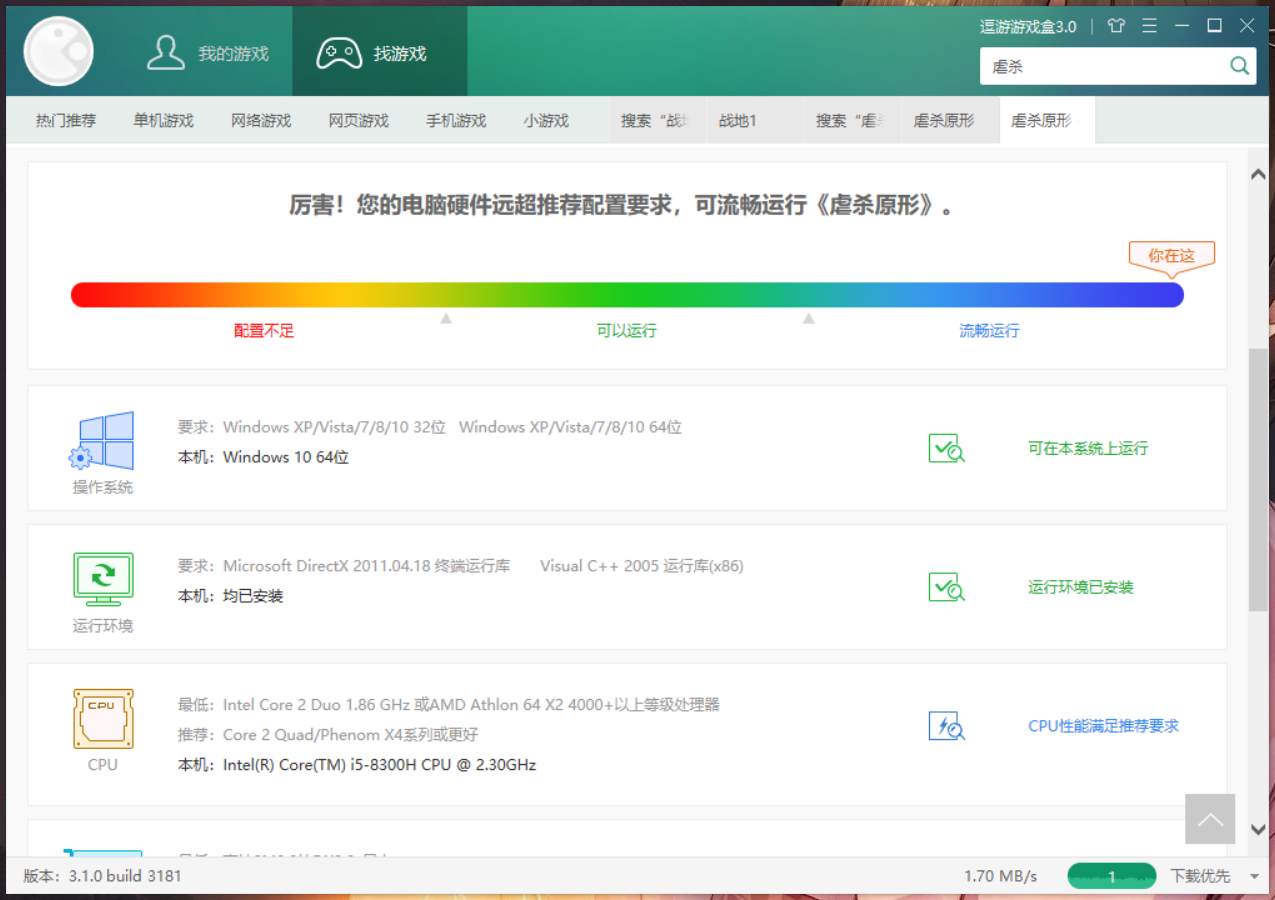Click the Microsoft DirectX 2011.04.18 requirement text
Screen dimensions: 1275x900
pos(366,566)
